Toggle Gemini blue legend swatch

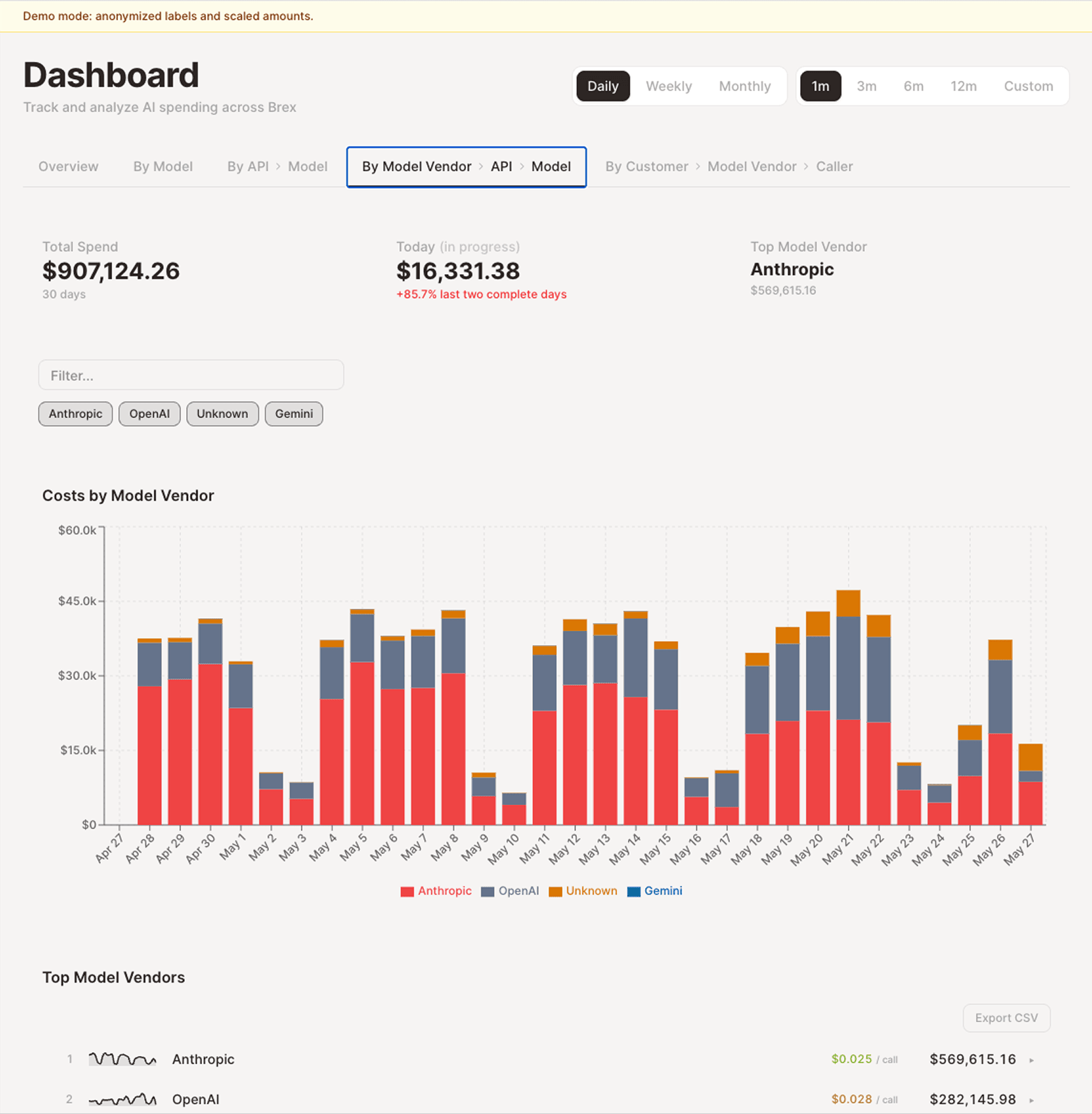tap(634, 892)
